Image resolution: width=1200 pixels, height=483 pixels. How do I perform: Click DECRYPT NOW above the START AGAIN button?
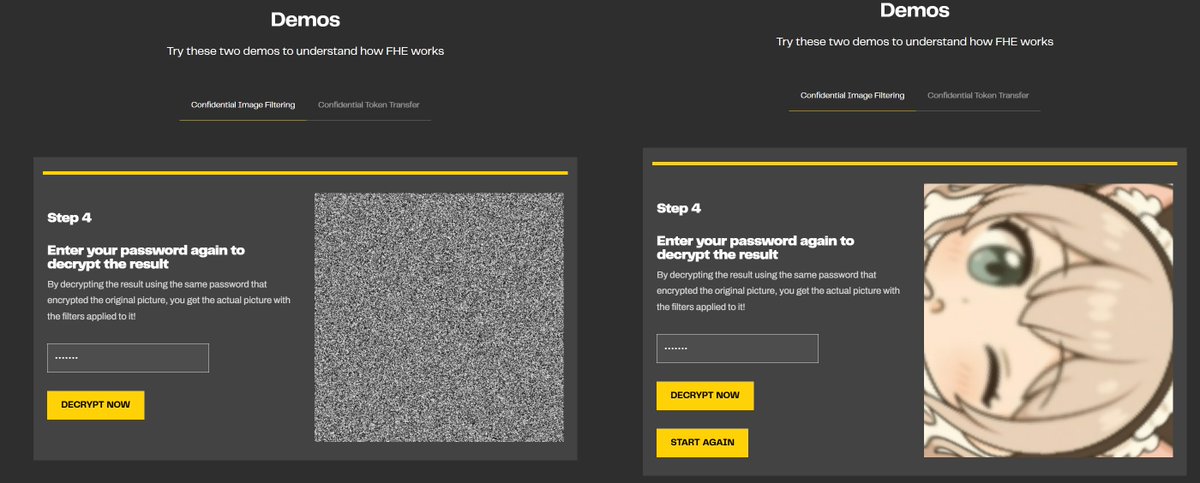(705, 395)
